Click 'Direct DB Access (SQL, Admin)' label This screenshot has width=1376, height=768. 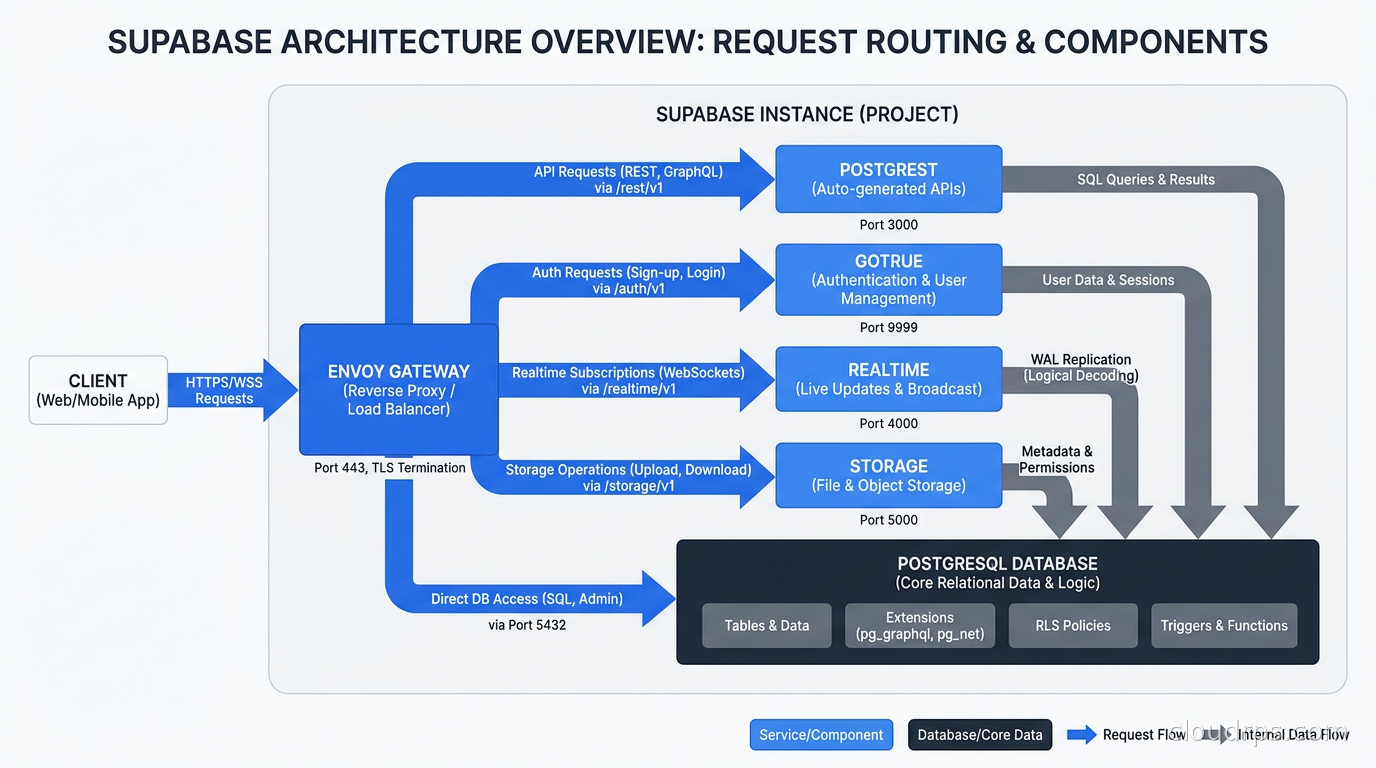[x=527, y=599]
